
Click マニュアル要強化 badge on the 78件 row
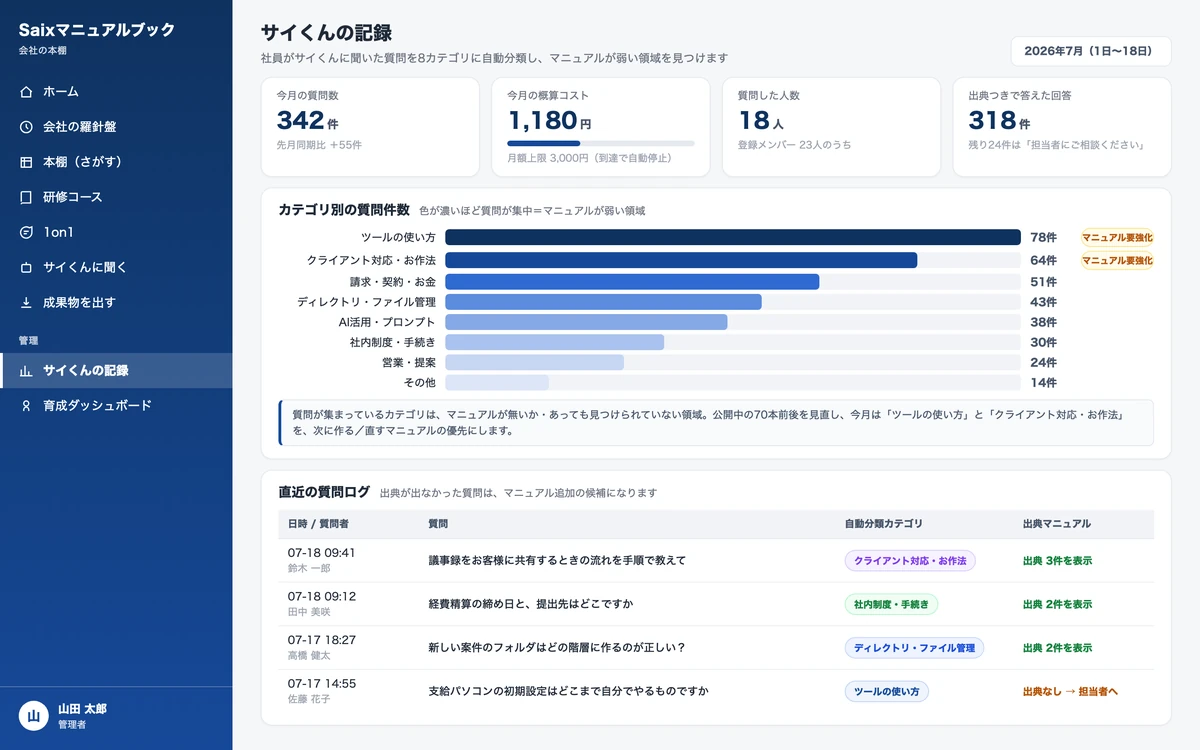pos(1117,238)
